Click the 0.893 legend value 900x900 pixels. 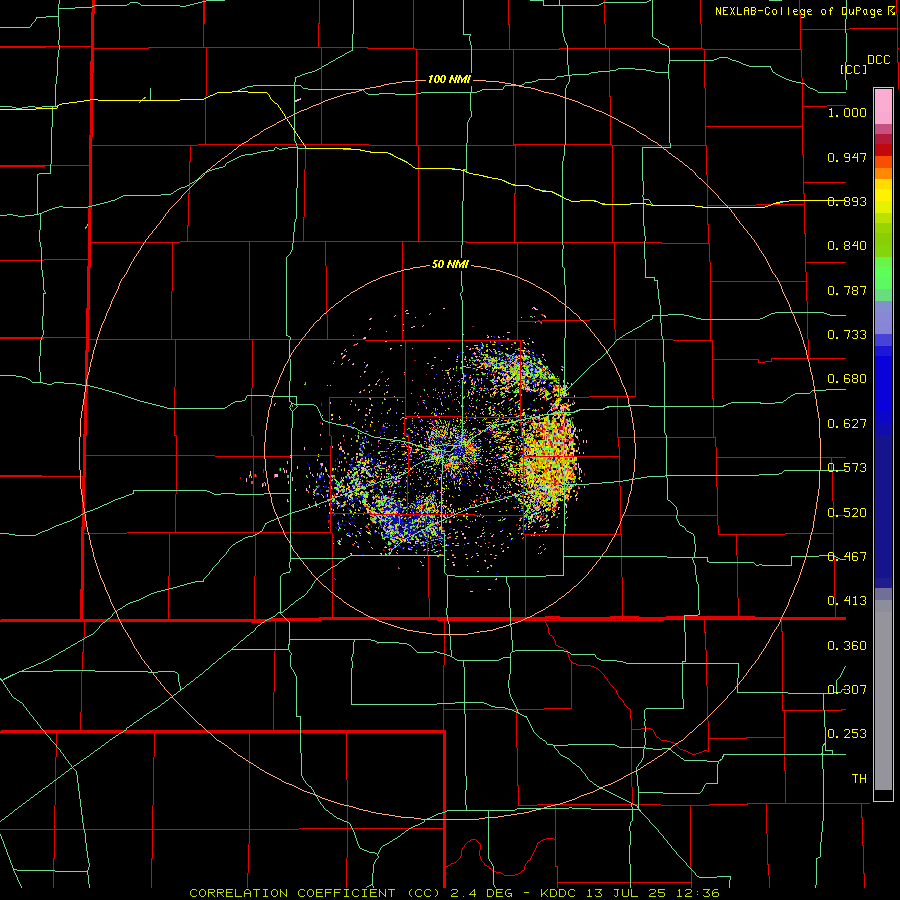[x=847, y=201]
